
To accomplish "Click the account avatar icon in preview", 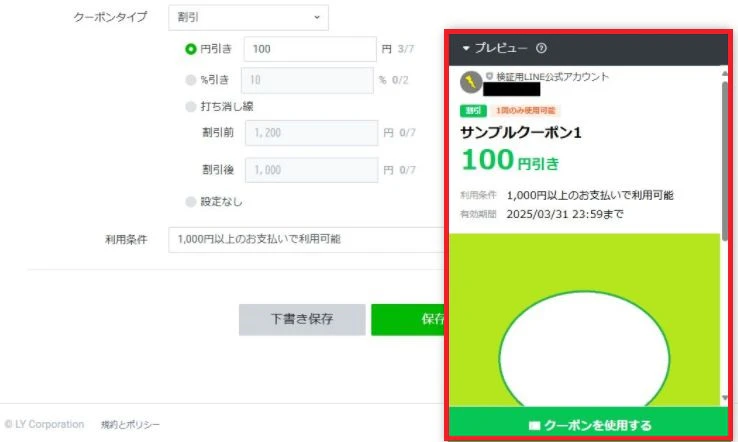I will pyautogui.click(x=471, y=83).
